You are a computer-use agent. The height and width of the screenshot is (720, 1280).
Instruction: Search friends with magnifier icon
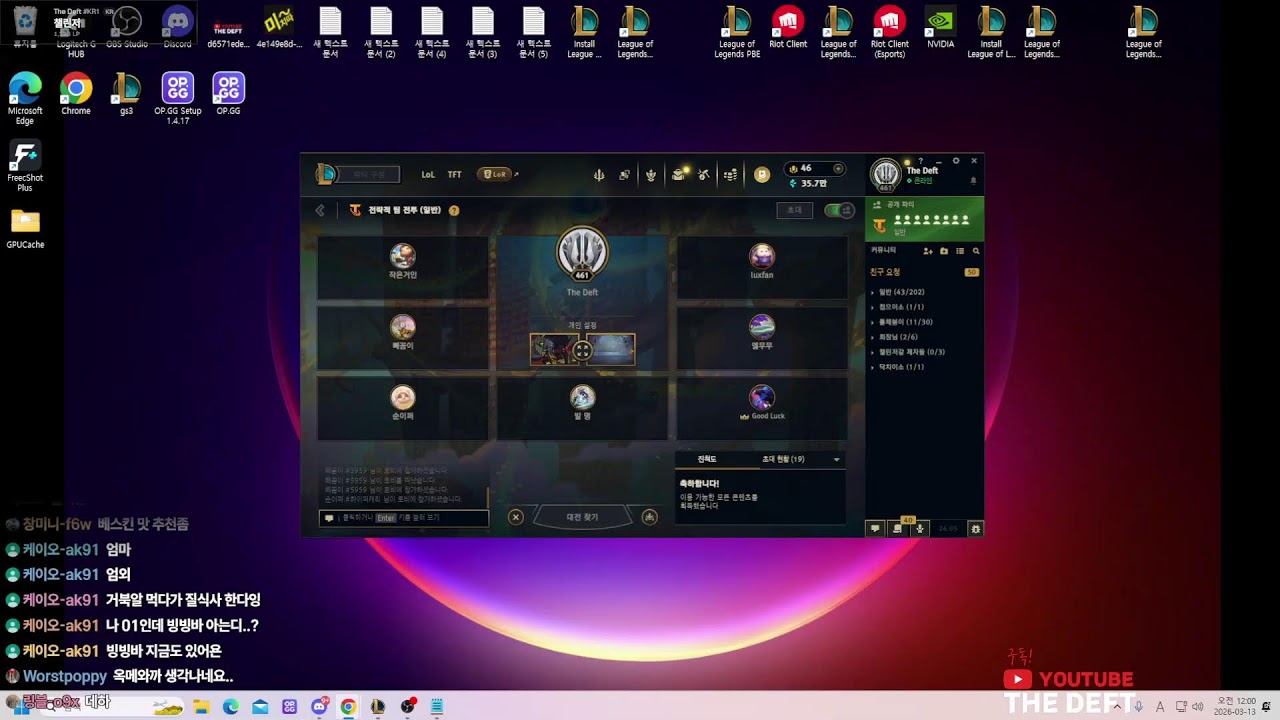point(976,251)
